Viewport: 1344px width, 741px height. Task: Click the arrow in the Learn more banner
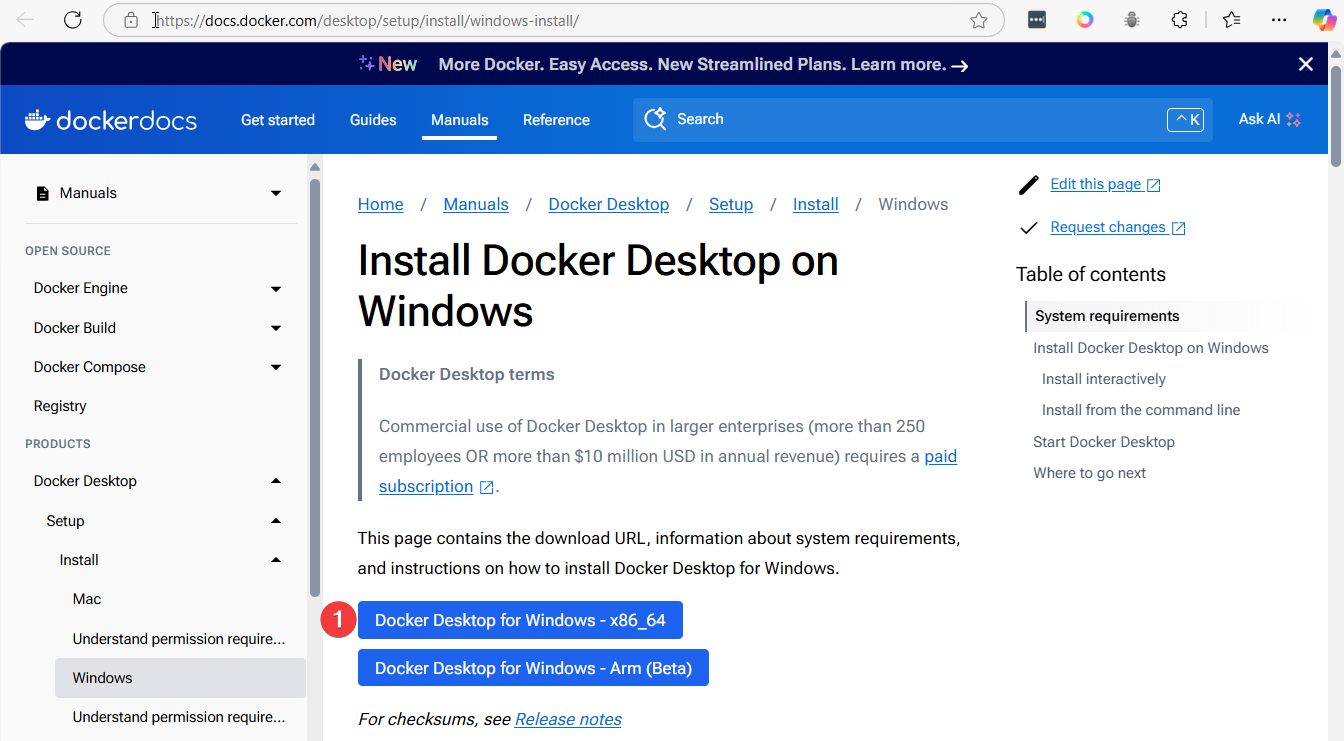(x=960, y=66)
